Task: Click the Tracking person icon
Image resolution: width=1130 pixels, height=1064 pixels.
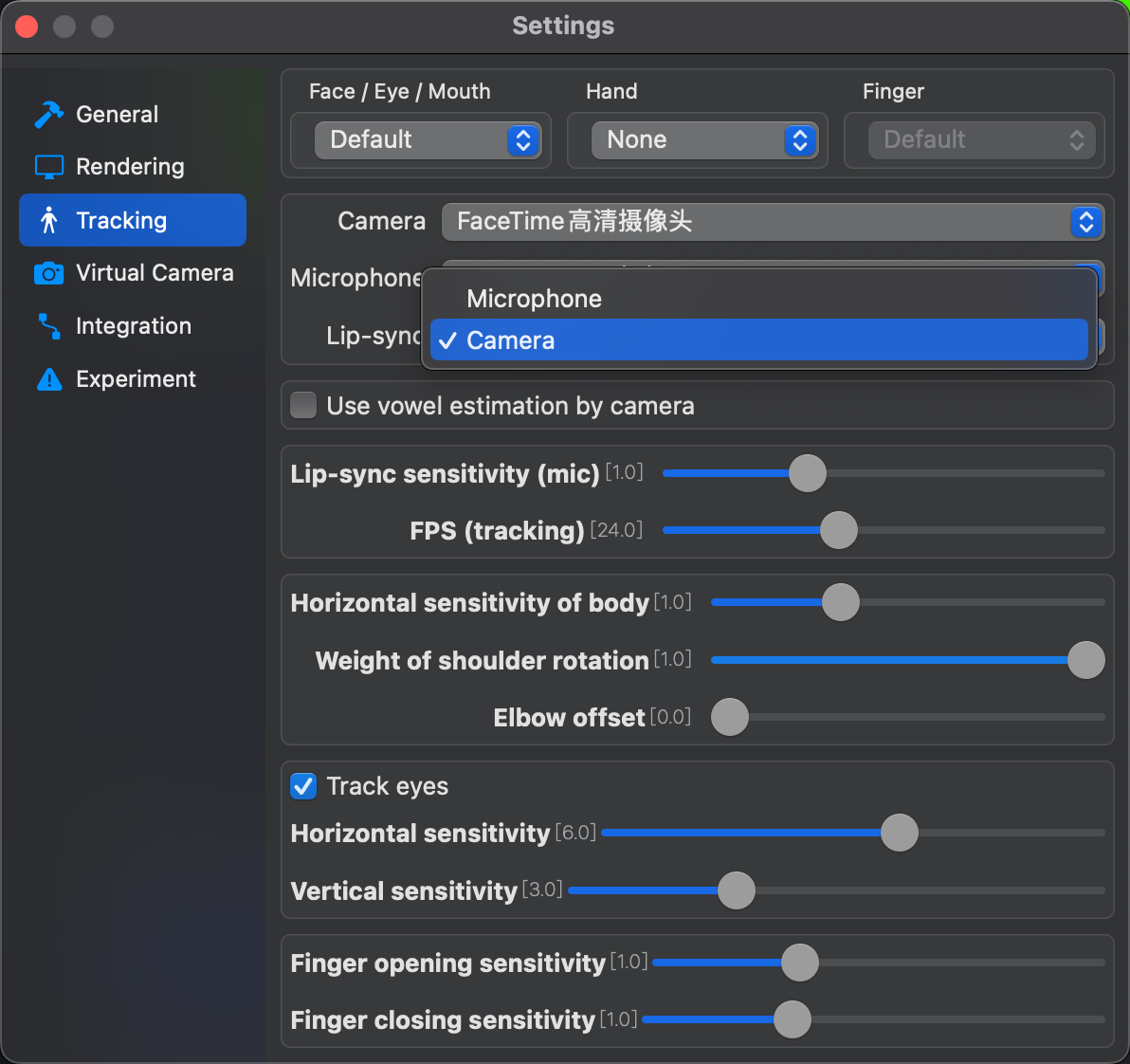Action: pyautogui.click(x=49, y=221)
